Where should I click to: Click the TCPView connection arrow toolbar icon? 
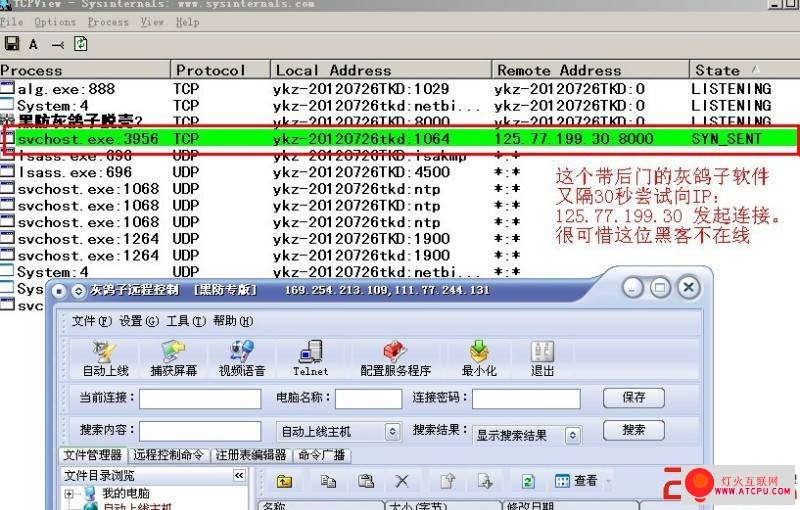pyautogui.click(x=58, y=45)
